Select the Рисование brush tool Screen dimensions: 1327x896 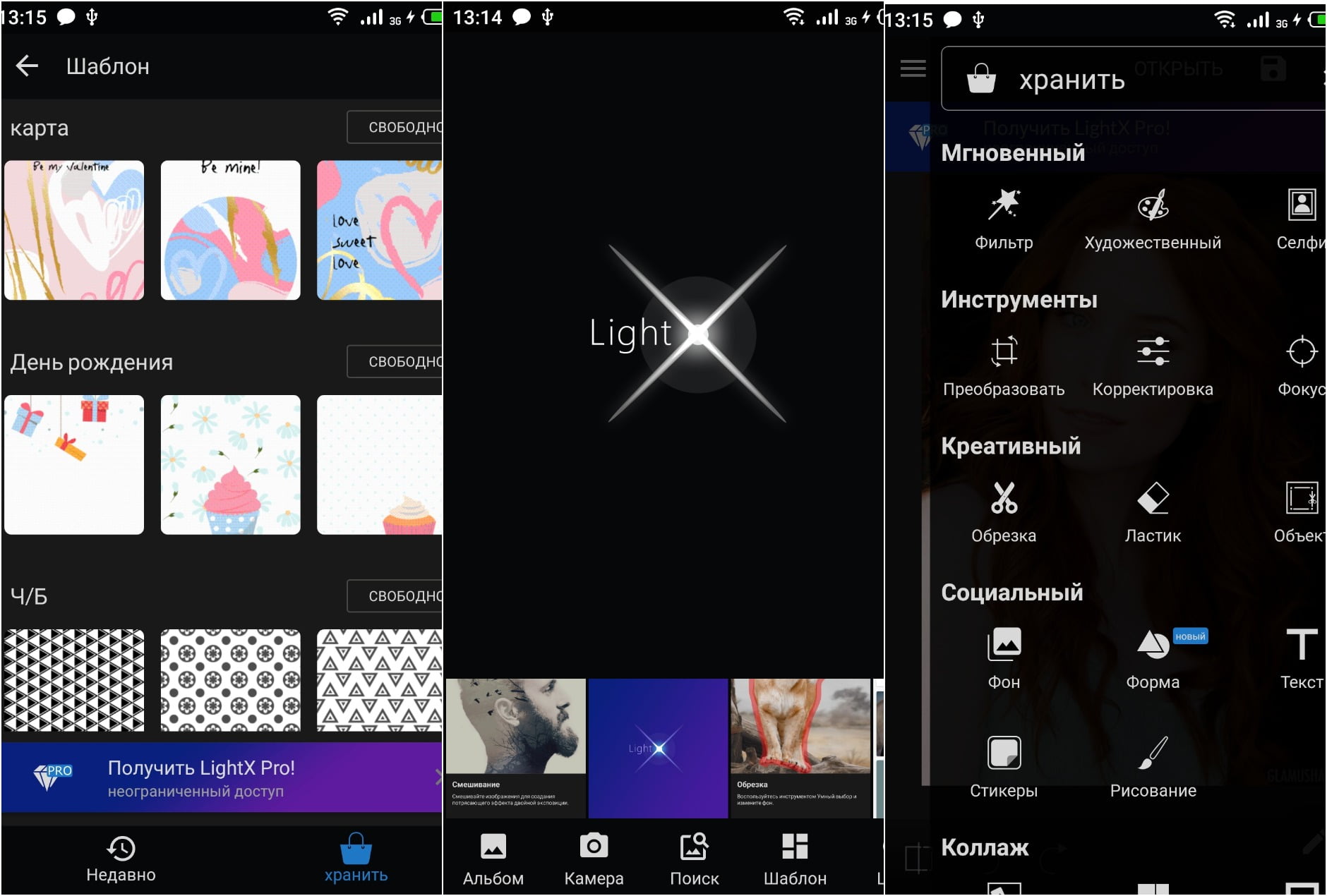pos(1153,768)
